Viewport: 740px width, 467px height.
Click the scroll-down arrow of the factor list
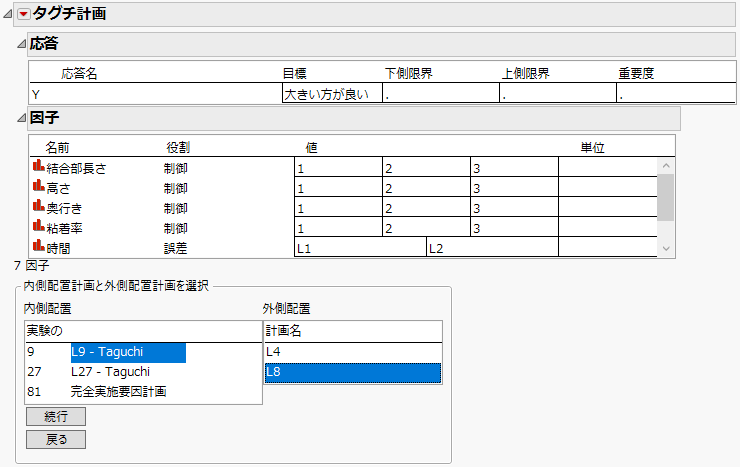coord(666,249)
